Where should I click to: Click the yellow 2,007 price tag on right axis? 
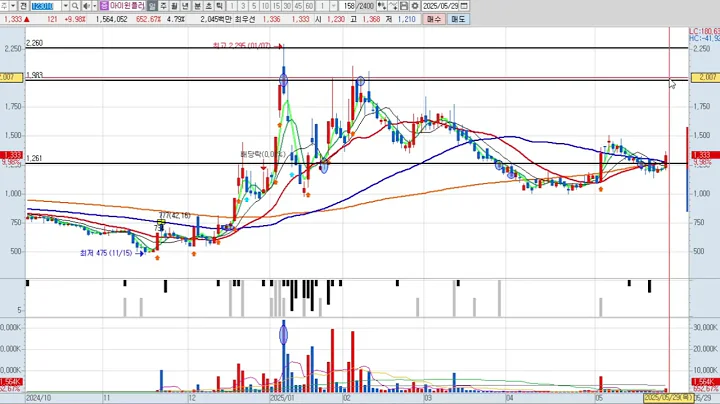705,77
